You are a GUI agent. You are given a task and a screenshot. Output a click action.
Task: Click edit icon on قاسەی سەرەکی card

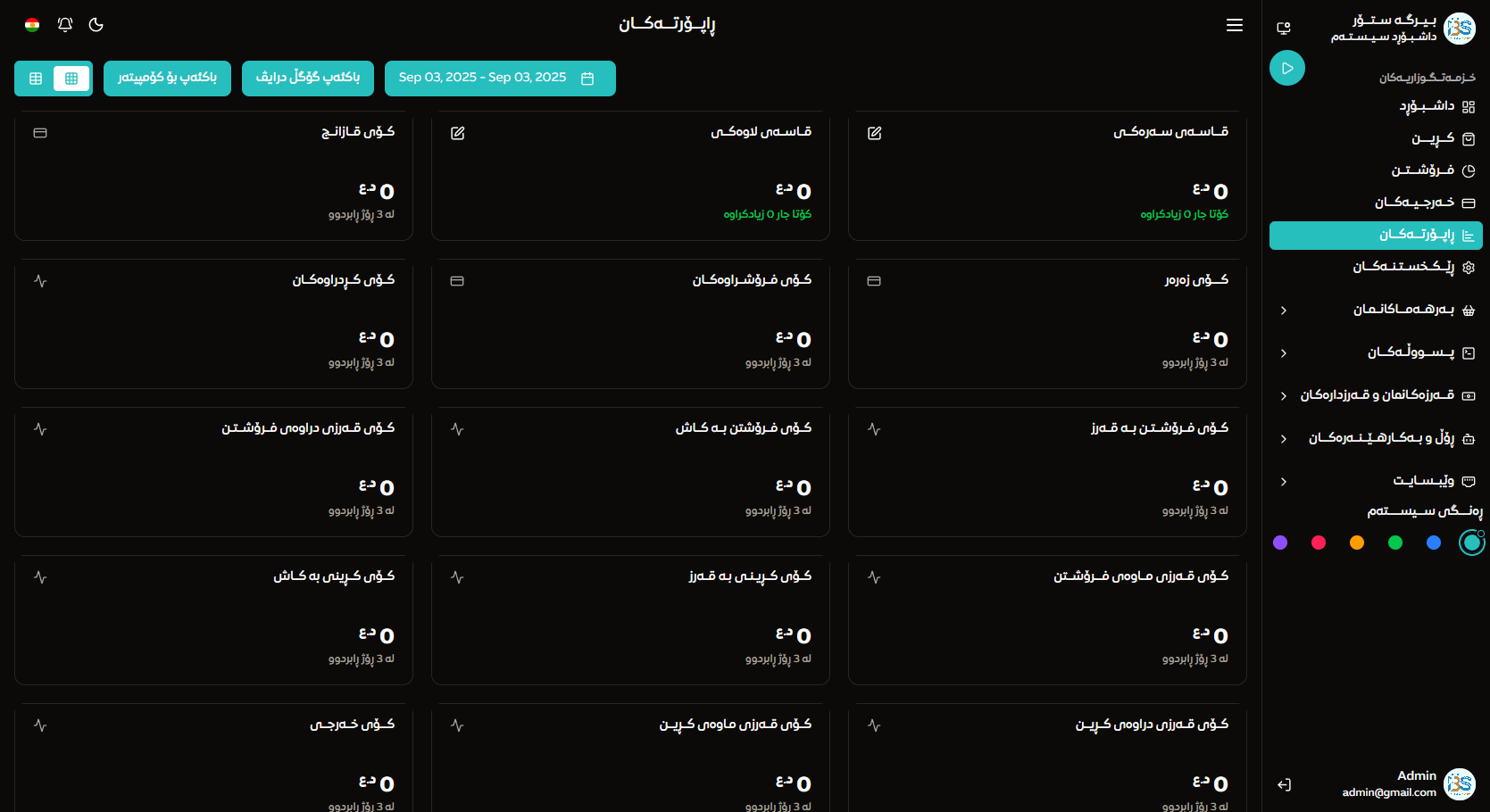pos(874,133)
